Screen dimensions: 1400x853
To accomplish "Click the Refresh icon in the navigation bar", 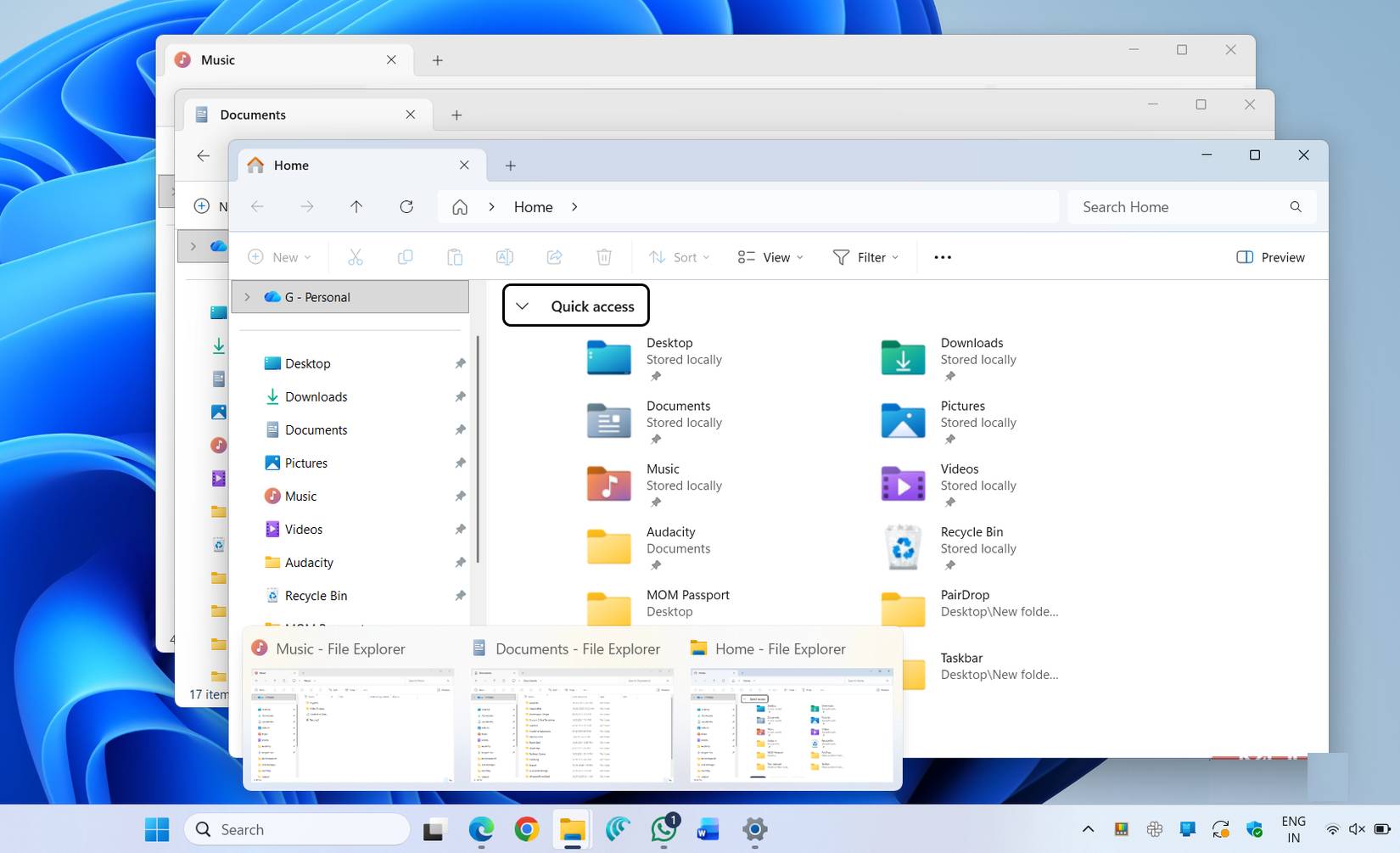I will 406,206.
